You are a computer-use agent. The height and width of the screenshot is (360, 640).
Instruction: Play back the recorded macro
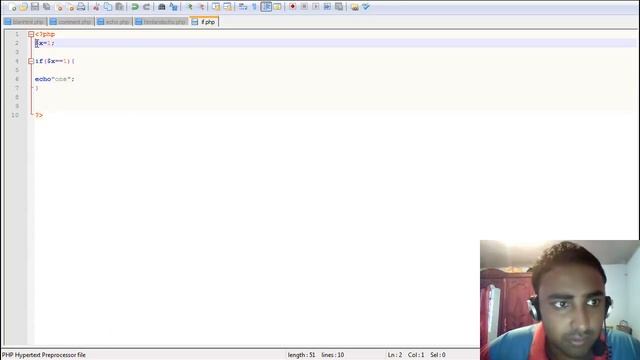coord(316,7)
